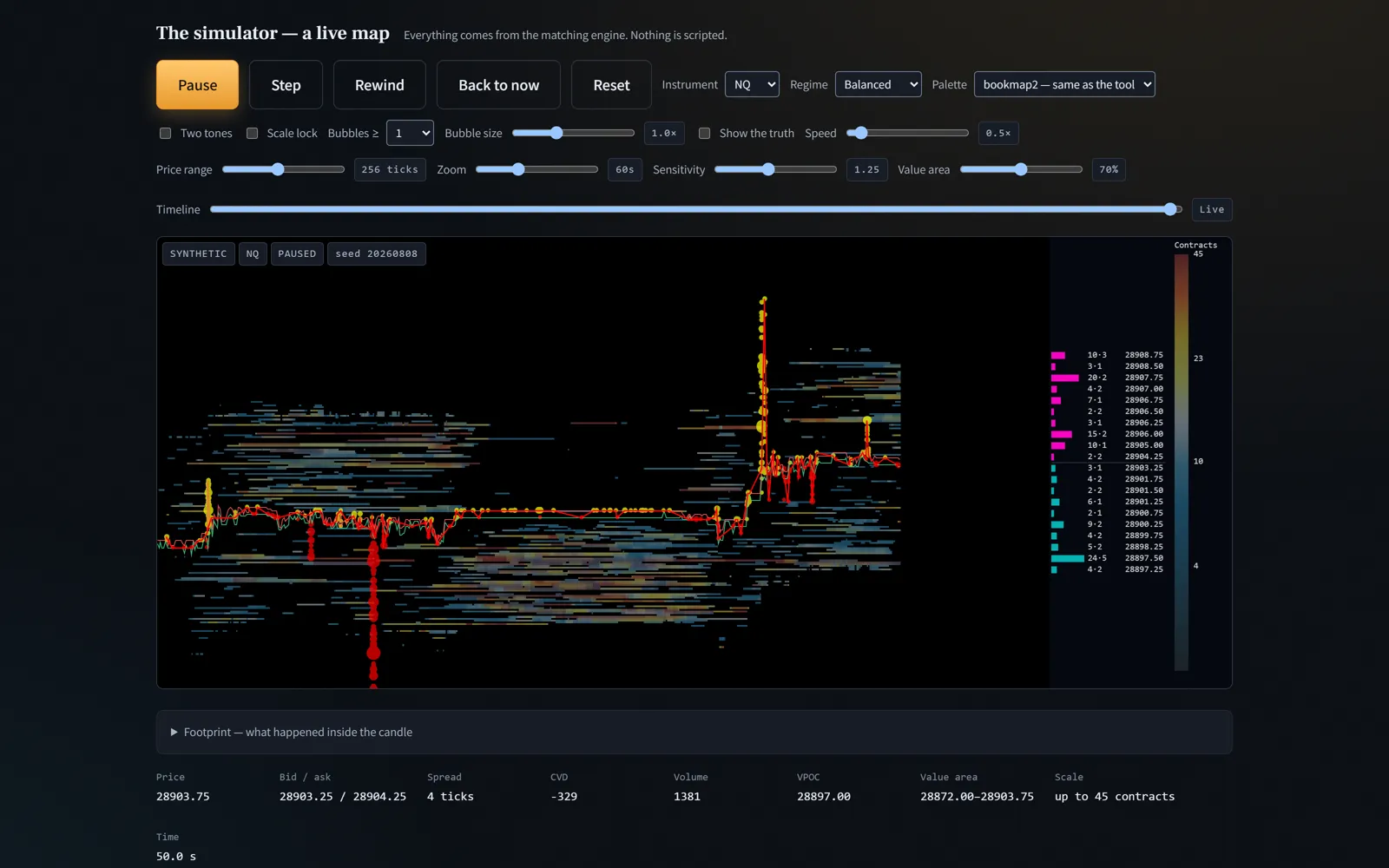
Task: Adjust the Sensitivity slider
Action: [x=775, y=169]
